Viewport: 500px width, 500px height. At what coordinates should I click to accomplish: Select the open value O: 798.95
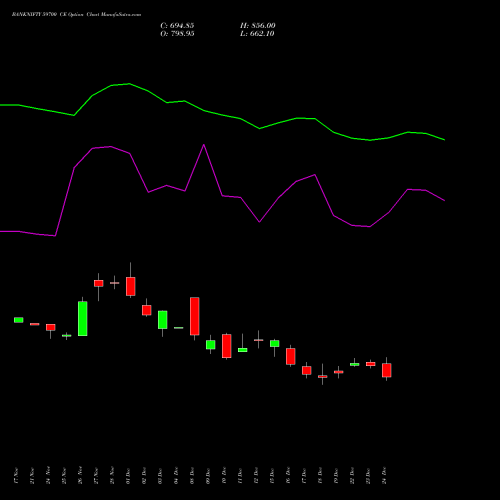pos(177,34)
